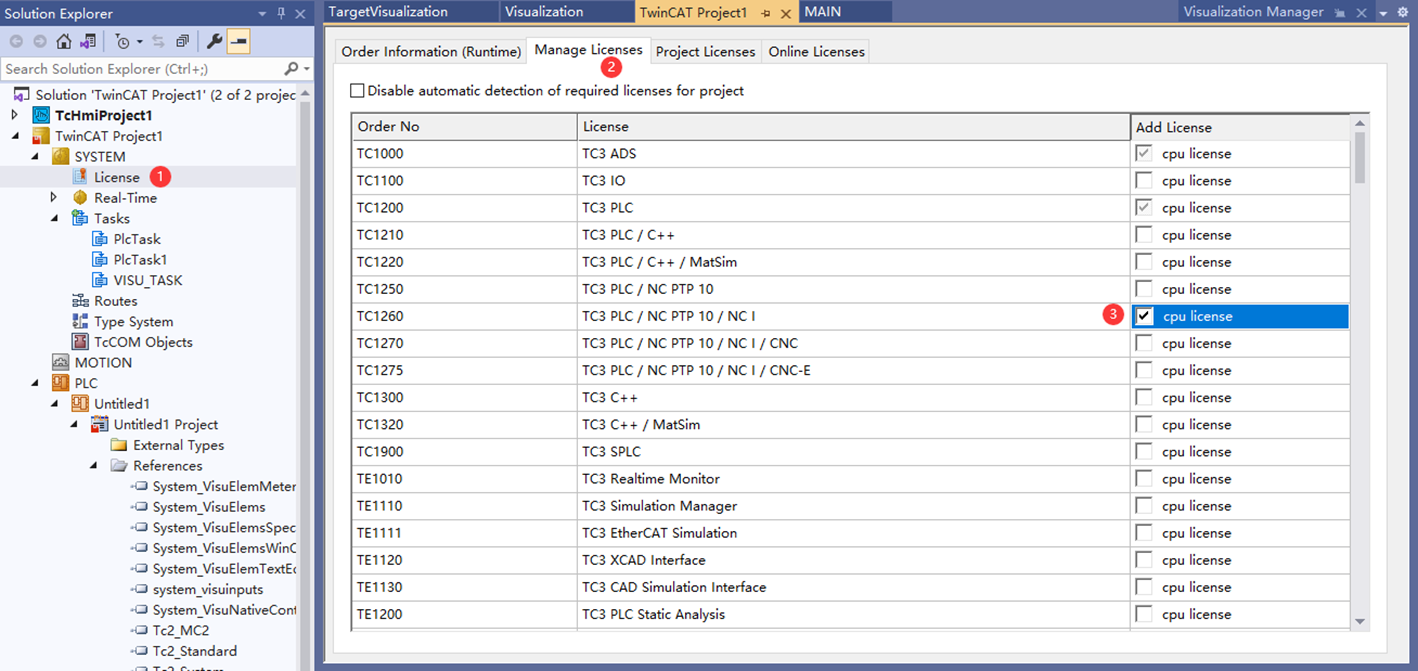
Task: Click the pin icon on TwinCAT Project1 tab
Action: coord(766,13)
